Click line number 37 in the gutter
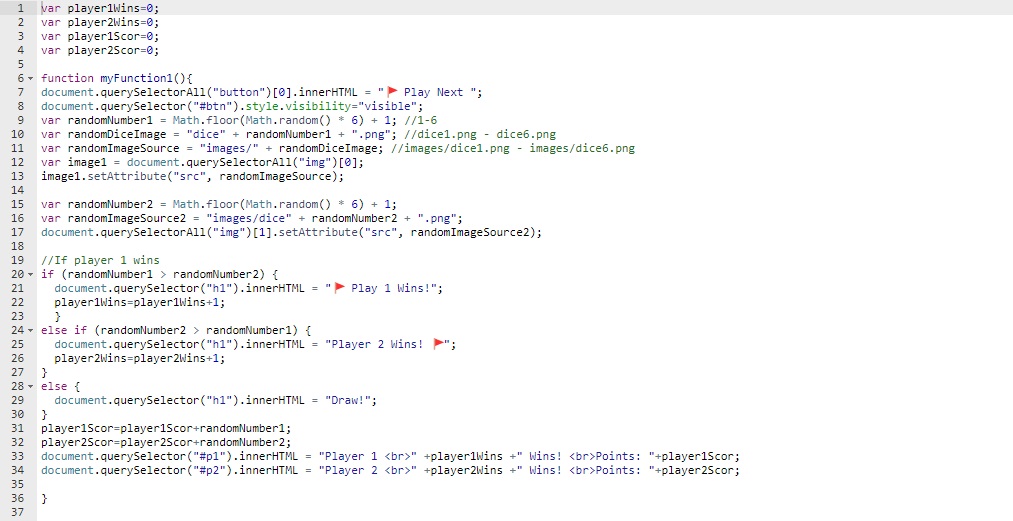This screenshot has height=521, width=1013. [17, 512]
